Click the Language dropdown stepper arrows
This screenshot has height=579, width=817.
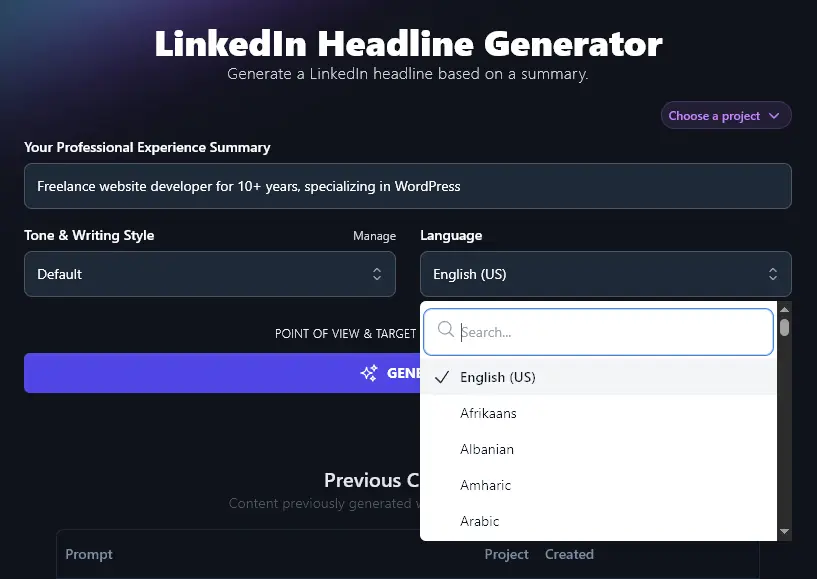[772, 273]
